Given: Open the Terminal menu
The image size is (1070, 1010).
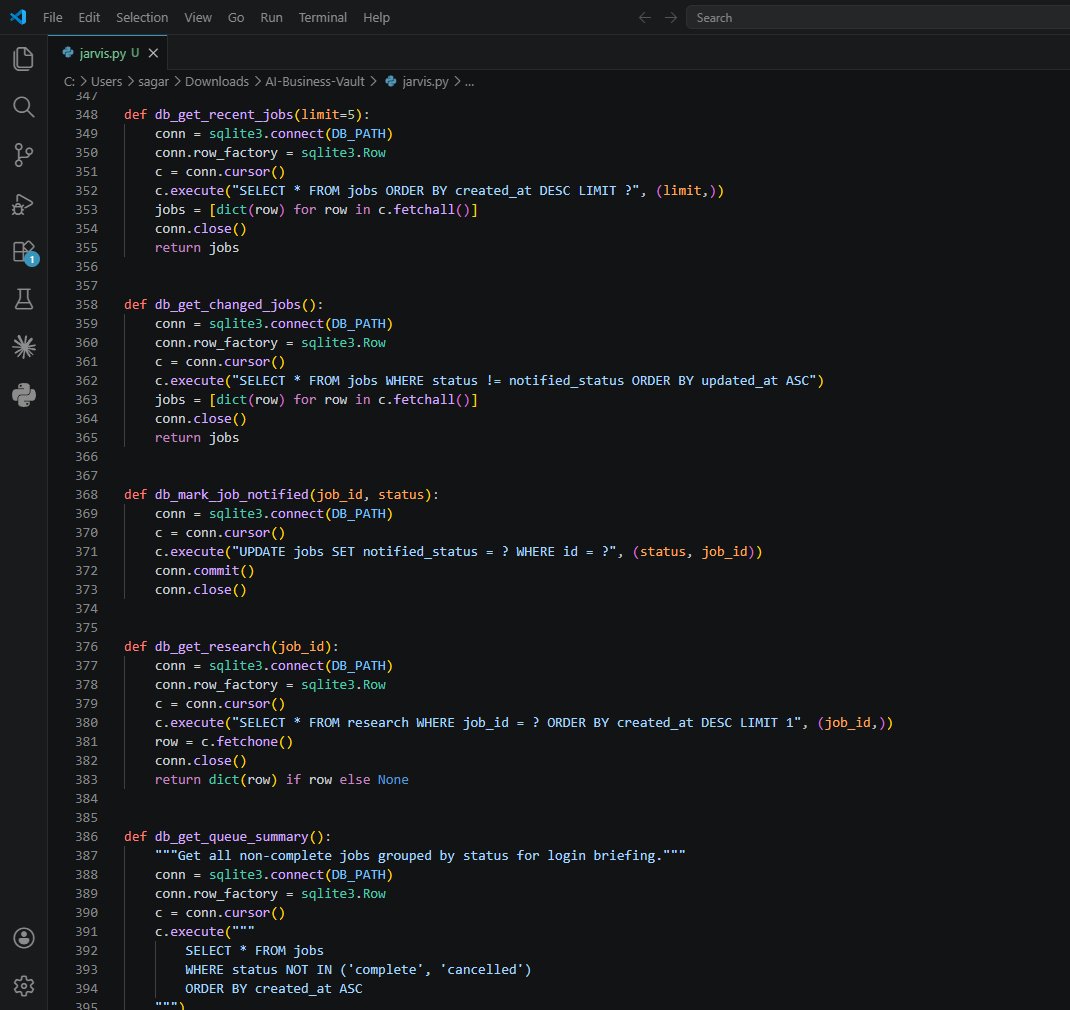Looking at the screenshot, I should [x=323, y=18].
